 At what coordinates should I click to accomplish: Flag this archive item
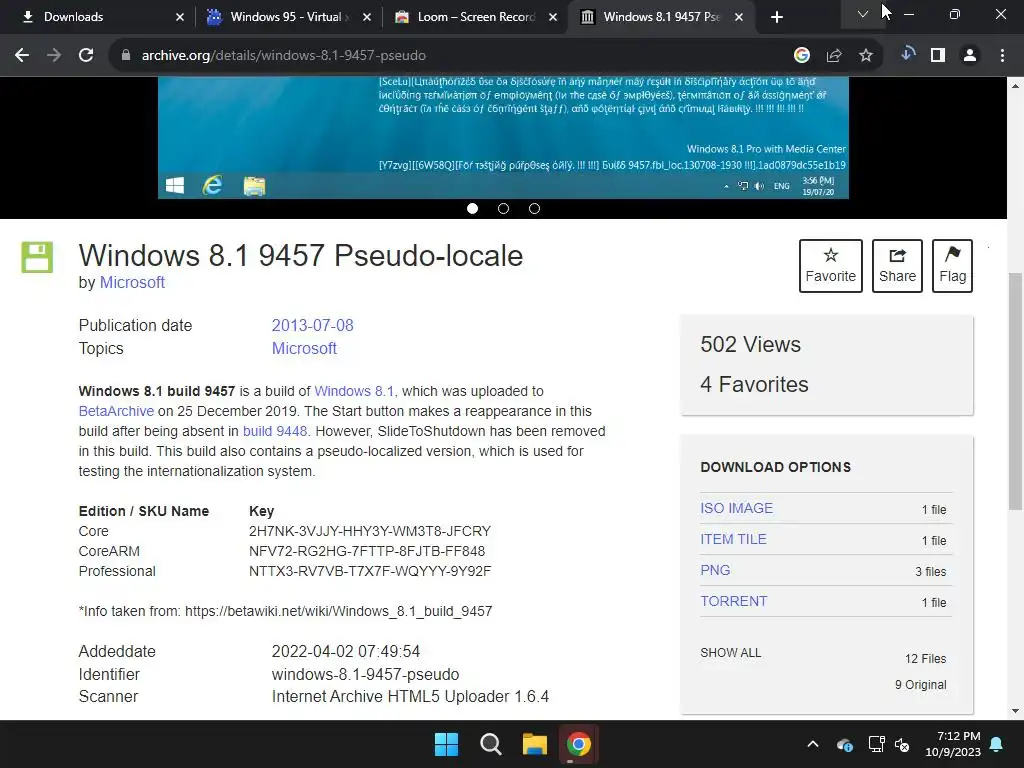(952, 266)
